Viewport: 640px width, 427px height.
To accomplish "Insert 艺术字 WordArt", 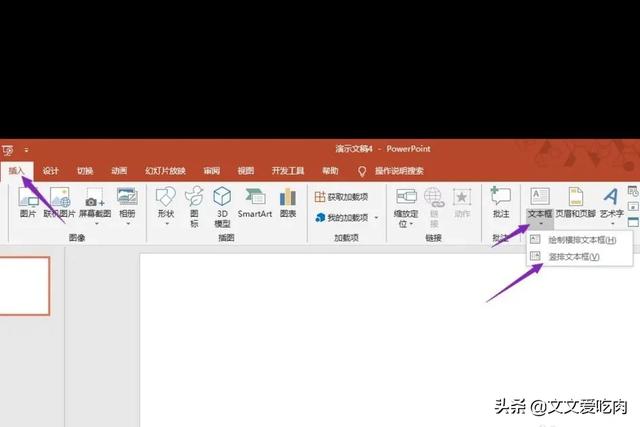I will [611, 202].
